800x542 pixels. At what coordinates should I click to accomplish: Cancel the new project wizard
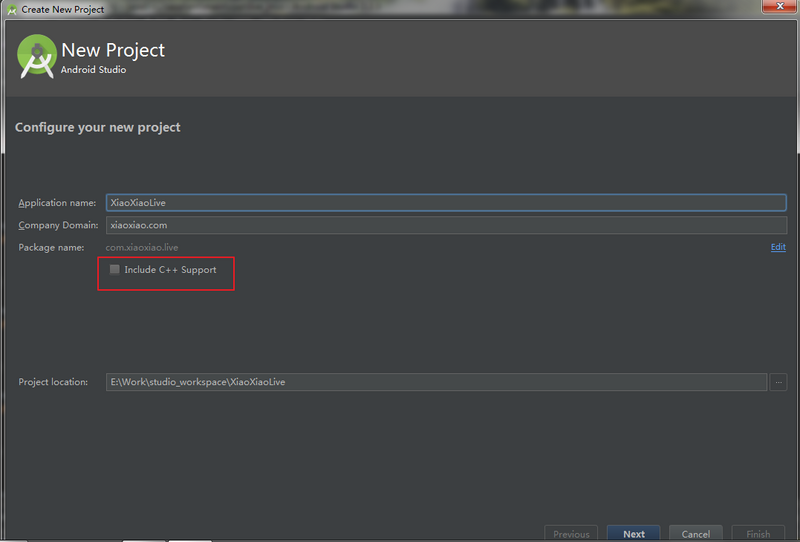coord(695,533)
